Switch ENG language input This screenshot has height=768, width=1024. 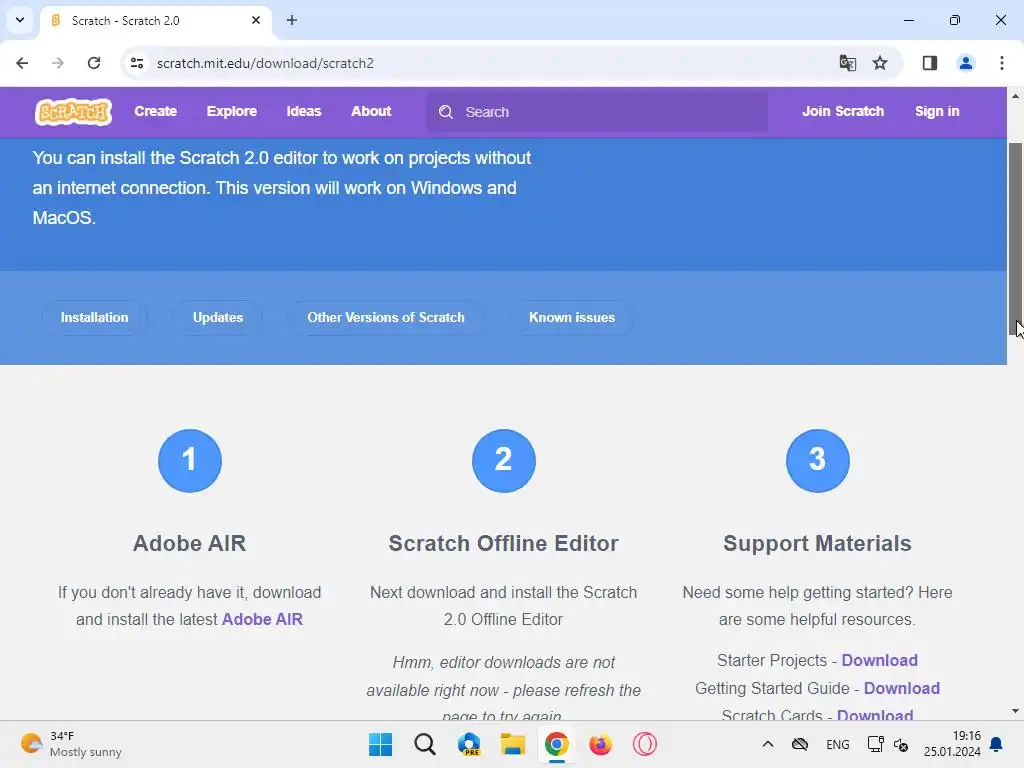point(838,744)
